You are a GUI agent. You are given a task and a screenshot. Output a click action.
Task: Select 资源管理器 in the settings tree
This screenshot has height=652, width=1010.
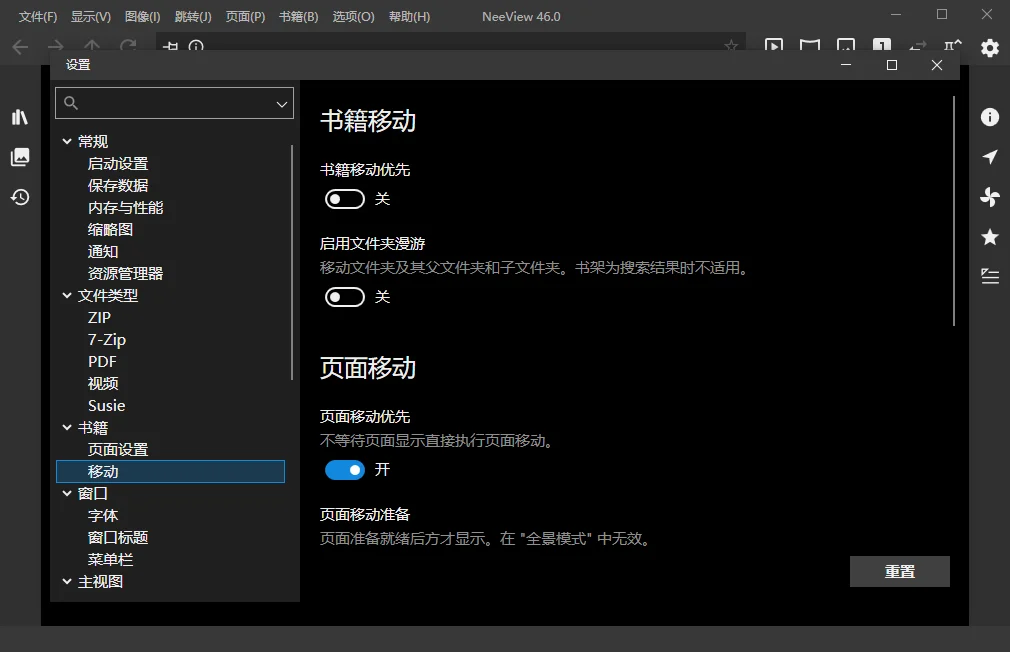coord(126,273)
